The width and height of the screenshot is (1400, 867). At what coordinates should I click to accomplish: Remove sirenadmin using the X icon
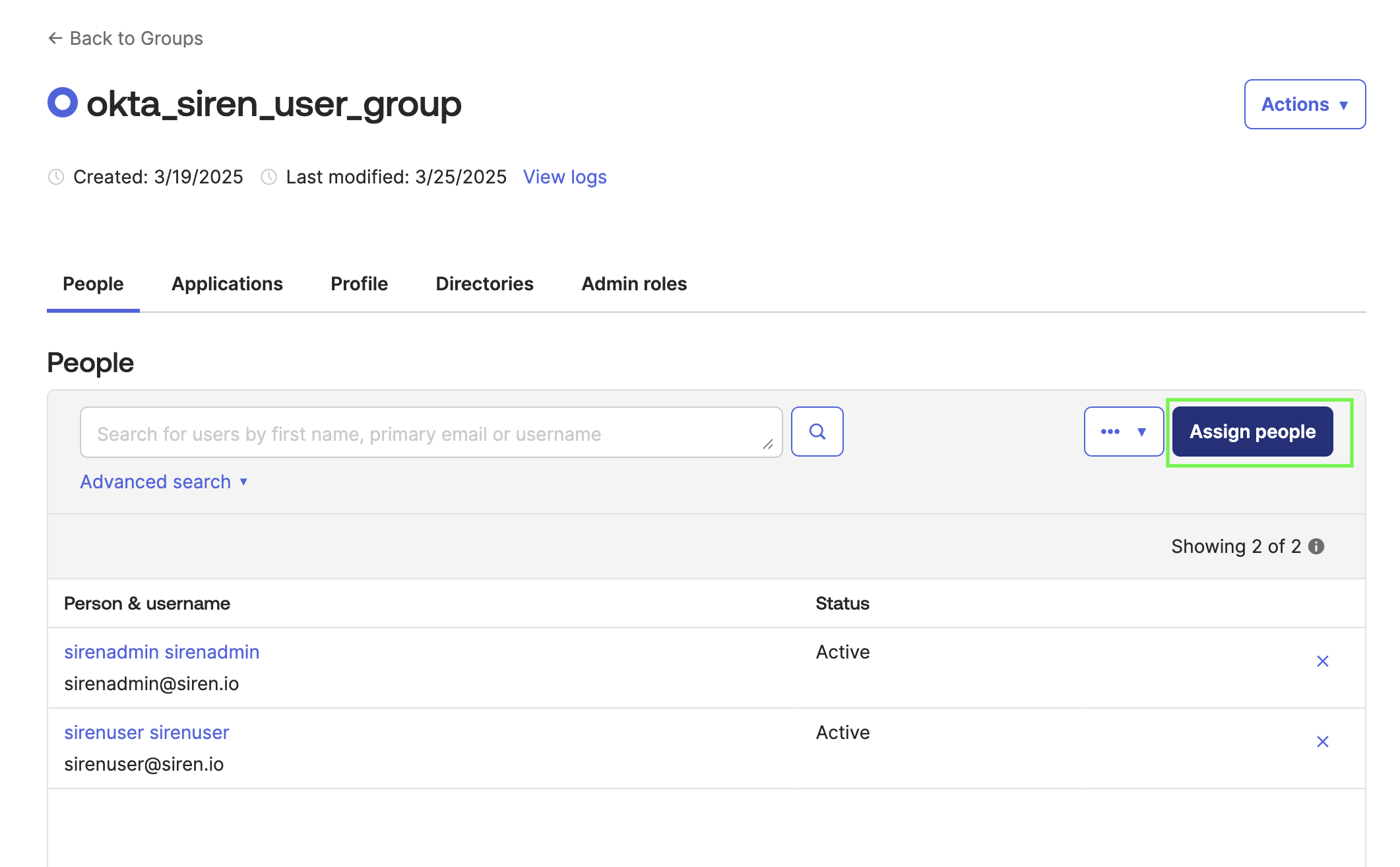click(1322, 660)
